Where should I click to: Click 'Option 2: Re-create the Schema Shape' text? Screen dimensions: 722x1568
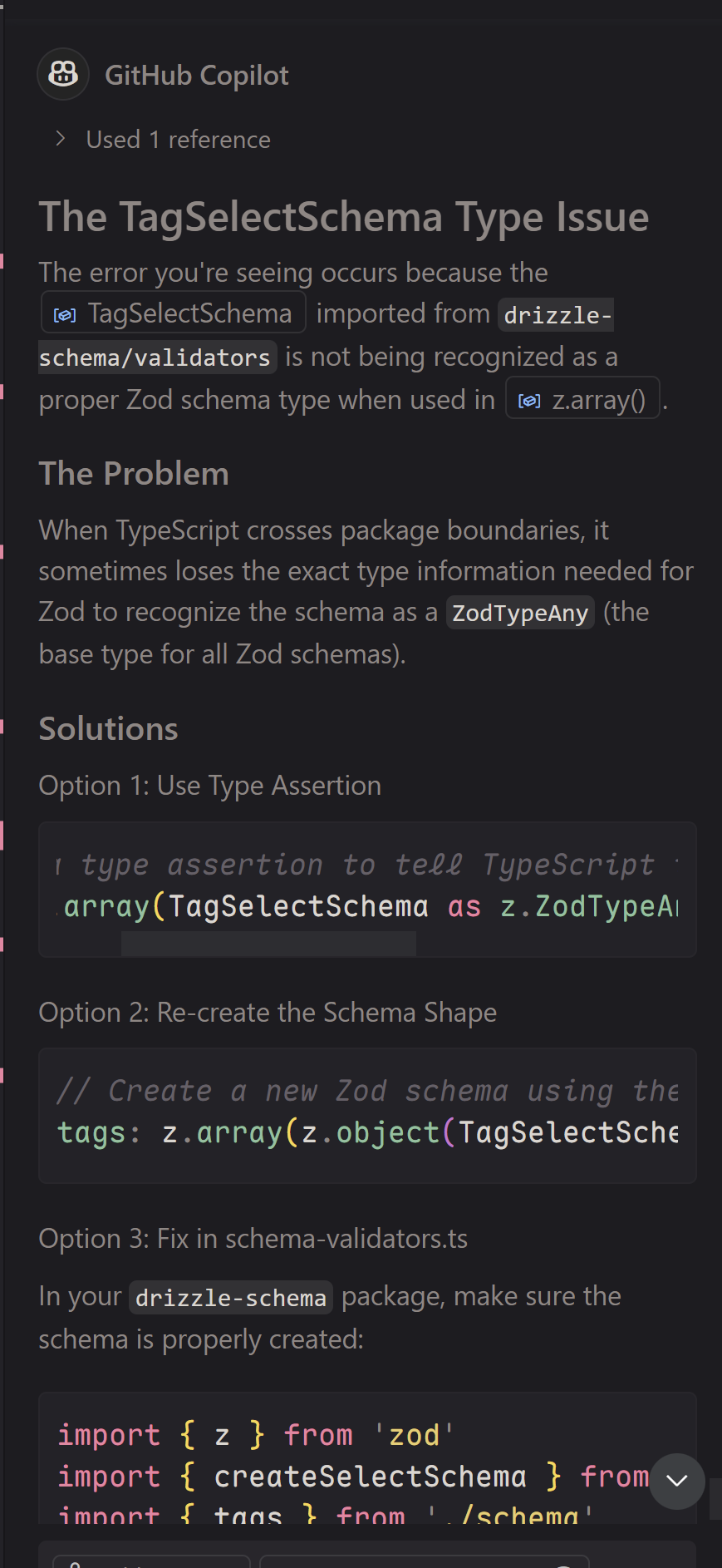268,1013
